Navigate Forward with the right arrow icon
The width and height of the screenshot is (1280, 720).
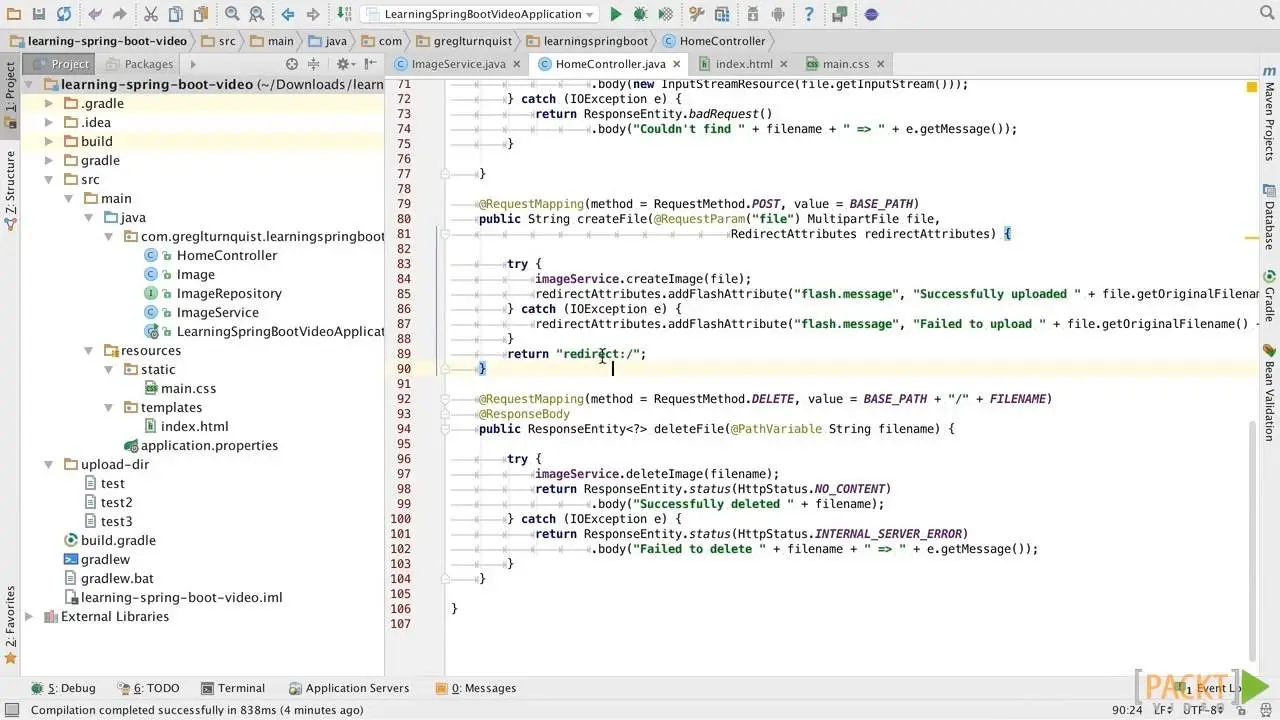click(313, 14)
